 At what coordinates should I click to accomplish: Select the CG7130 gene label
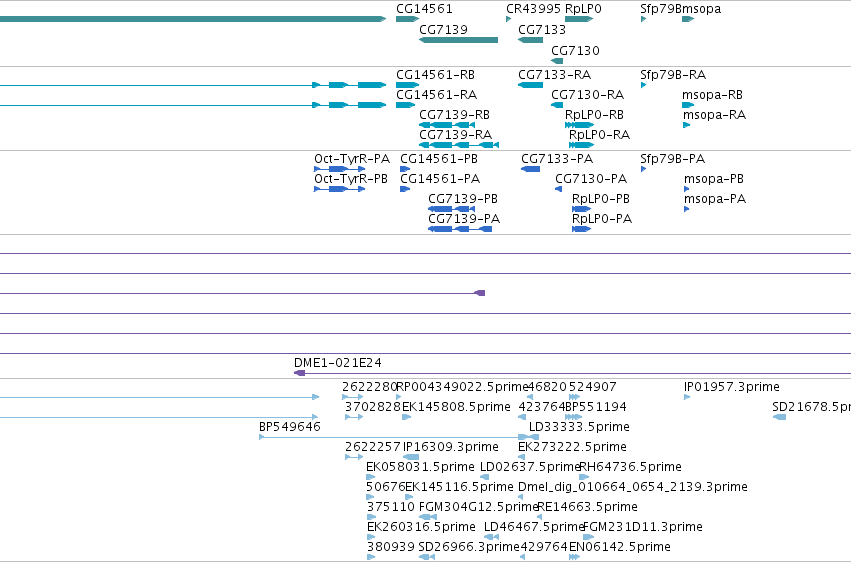tap(575, 51)
